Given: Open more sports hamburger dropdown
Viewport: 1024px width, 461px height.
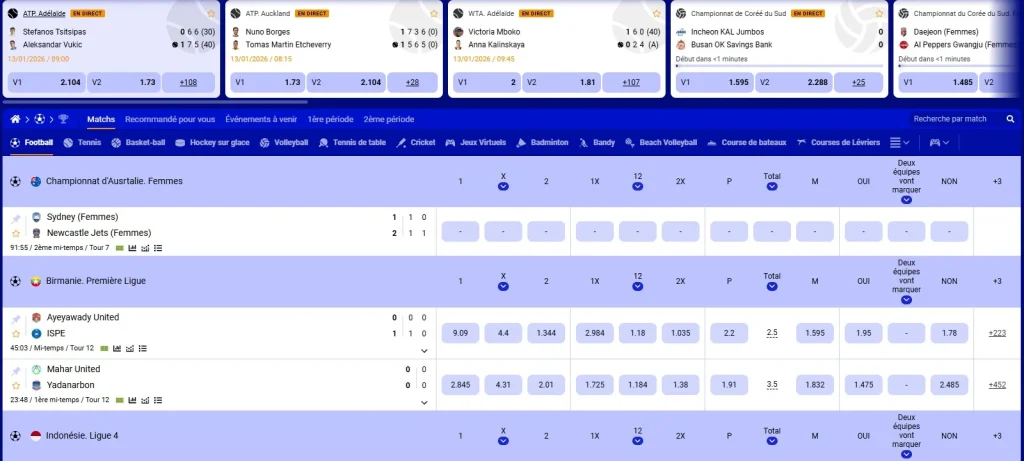Looking at the screenshot, I should tap(900, 142).
